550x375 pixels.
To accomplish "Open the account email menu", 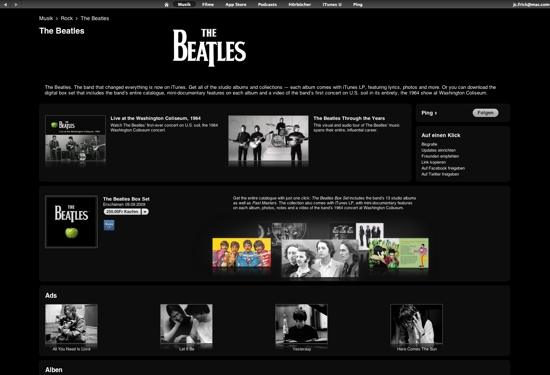I will (x=531, y=5).
